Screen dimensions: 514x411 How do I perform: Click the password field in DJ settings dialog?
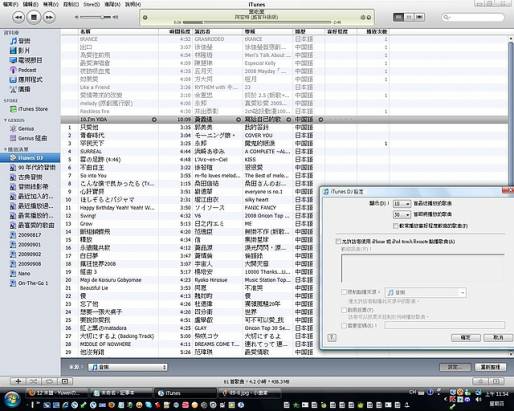[x=444, y=325]
